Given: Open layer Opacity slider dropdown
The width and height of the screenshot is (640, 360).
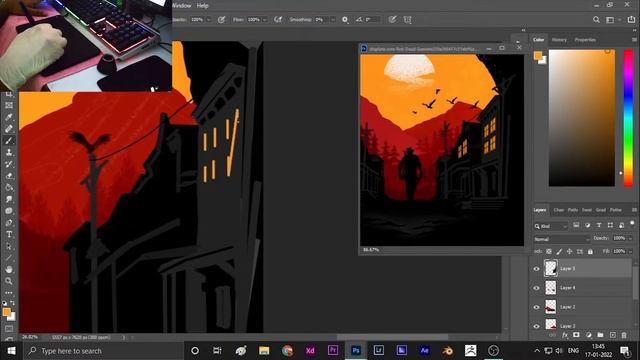Looking at the screenshot, I should (x=630, y=238).
